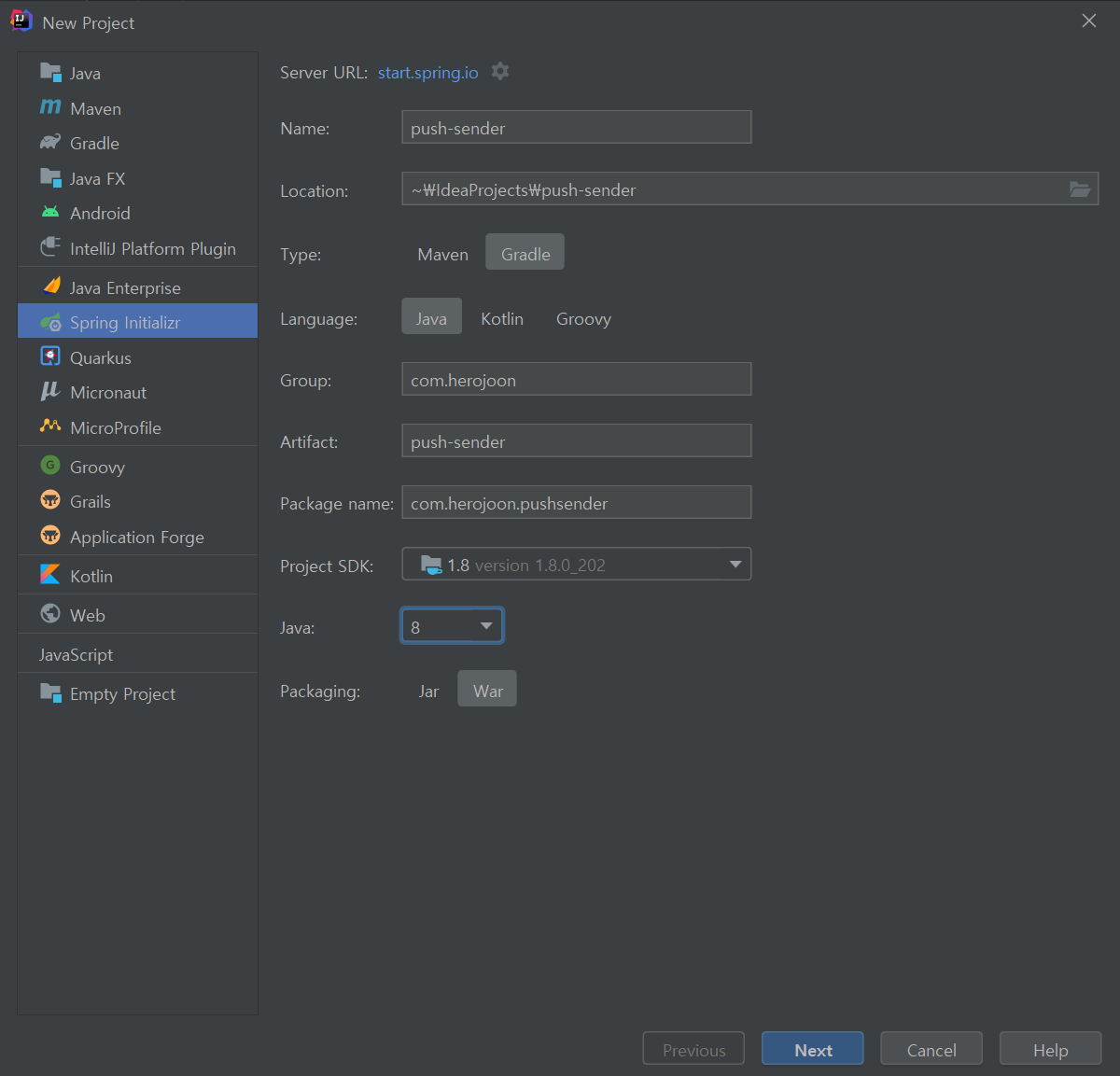Click the Cancel button
The height and width of the screenshot is (1076, 1120).
tap(931, 1049)
